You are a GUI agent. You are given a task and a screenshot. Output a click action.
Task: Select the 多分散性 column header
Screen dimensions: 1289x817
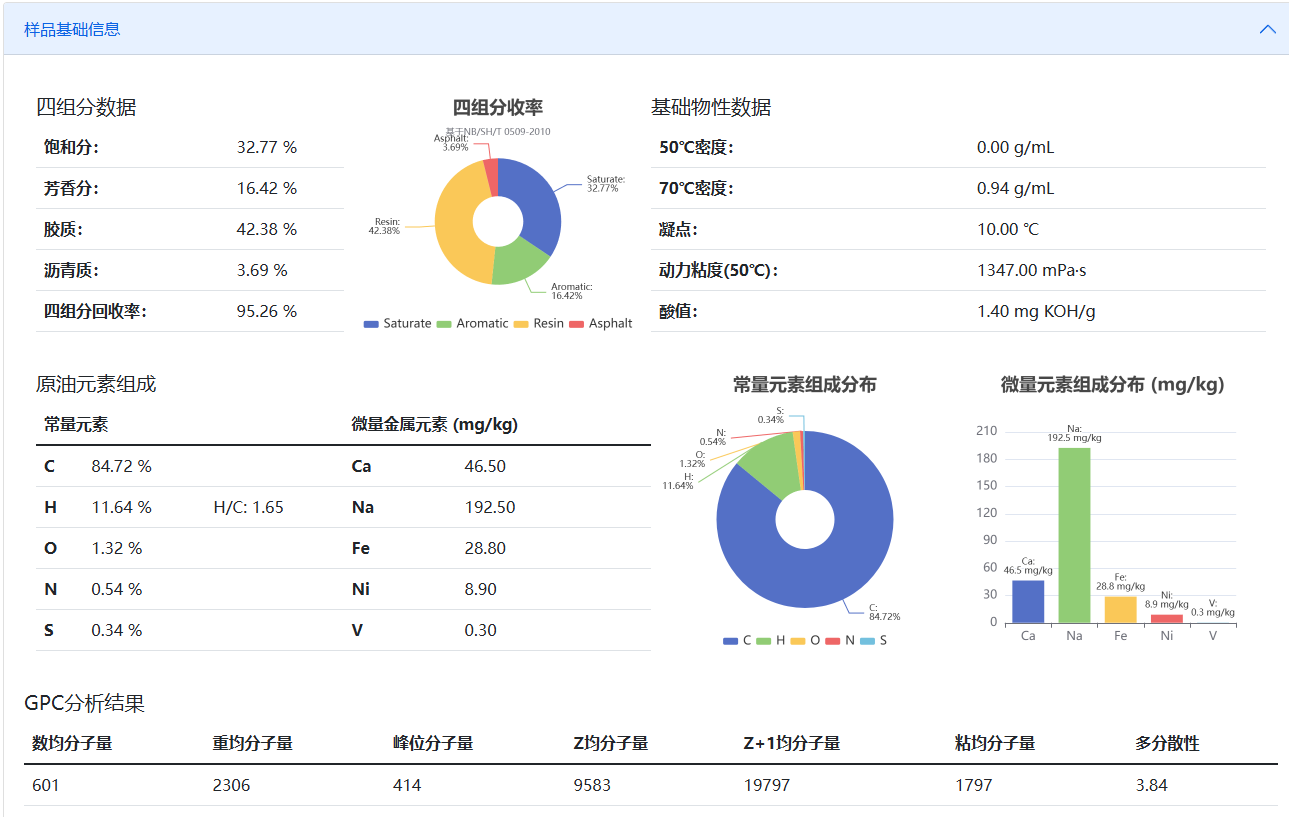pos(1167,743)
